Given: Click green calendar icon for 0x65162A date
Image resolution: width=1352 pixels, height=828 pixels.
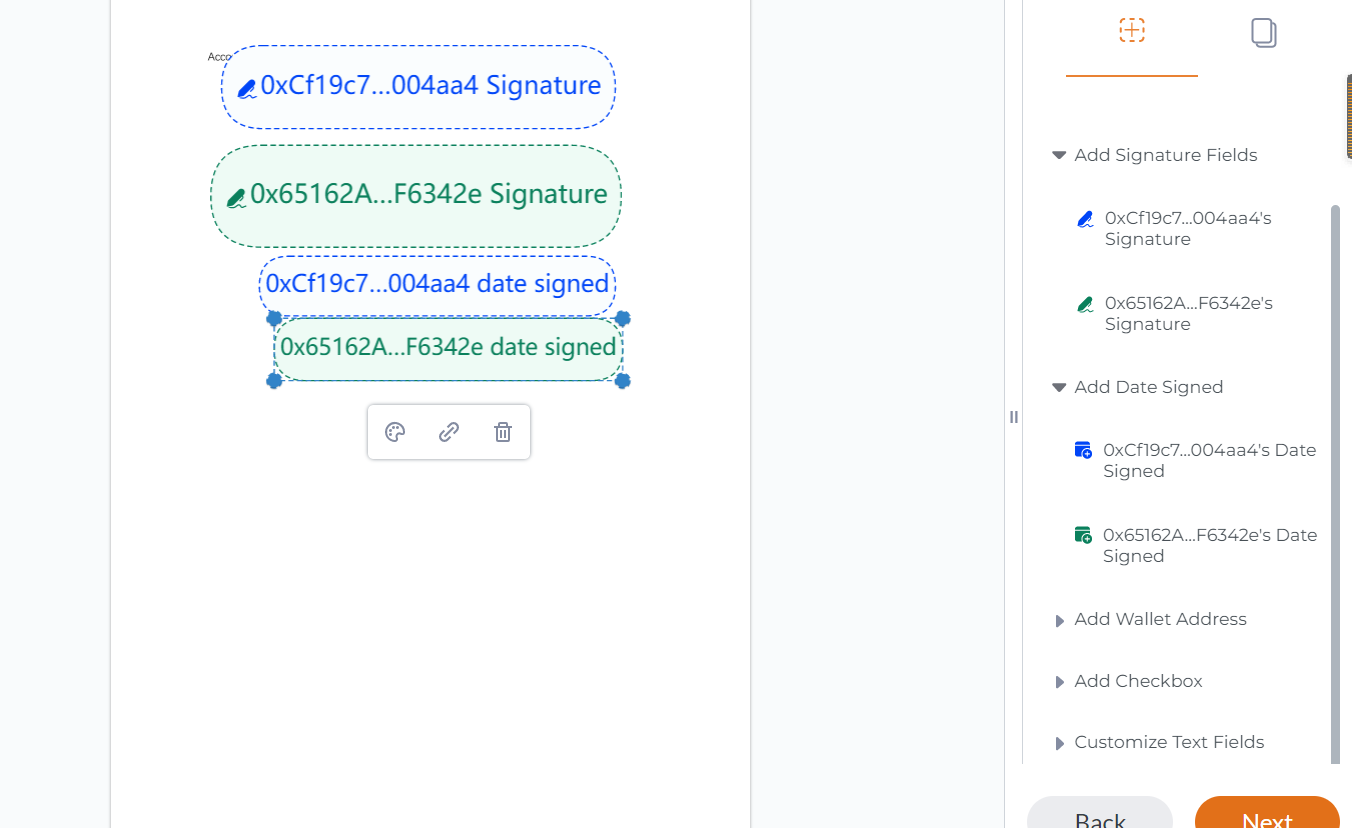Looking at the screenshot, I should pos(1083,535).
